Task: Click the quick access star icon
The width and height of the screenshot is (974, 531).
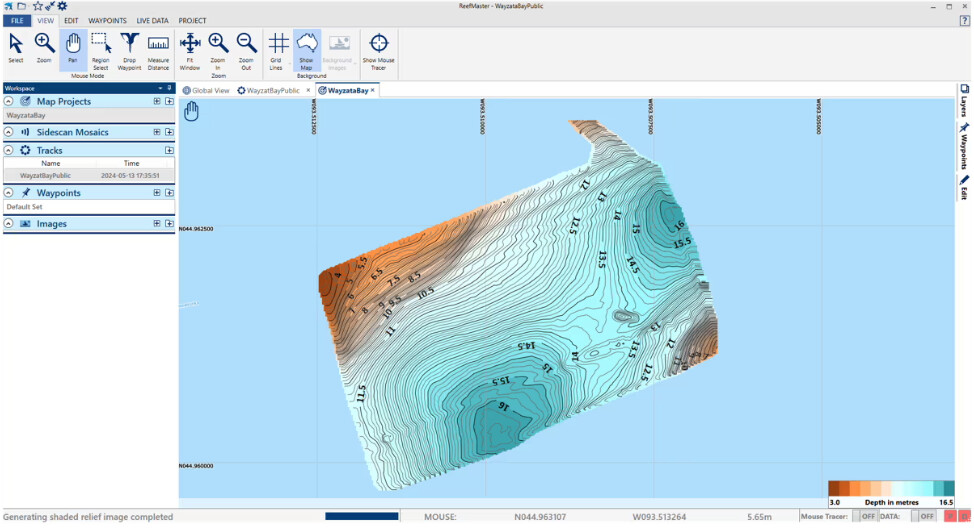Action: coord(38,6)
